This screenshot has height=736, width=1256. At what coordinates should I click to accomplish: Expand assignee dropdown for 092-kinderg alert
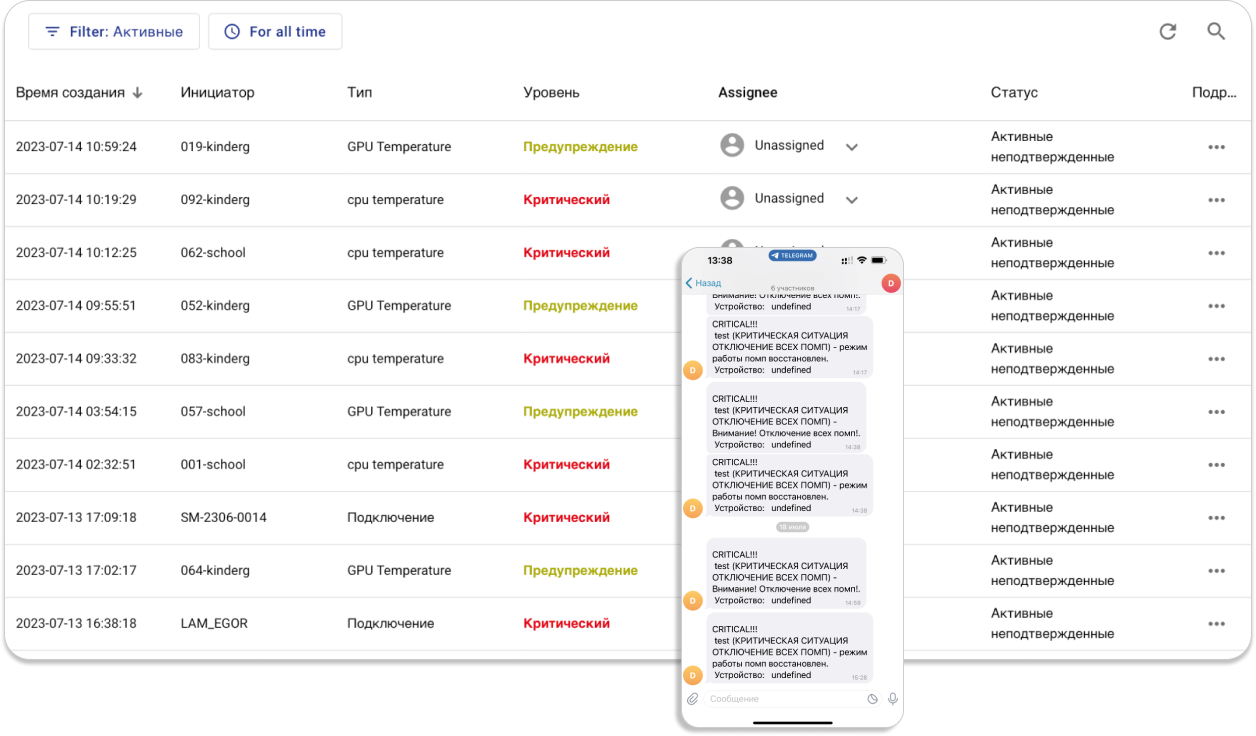point(852,200)
